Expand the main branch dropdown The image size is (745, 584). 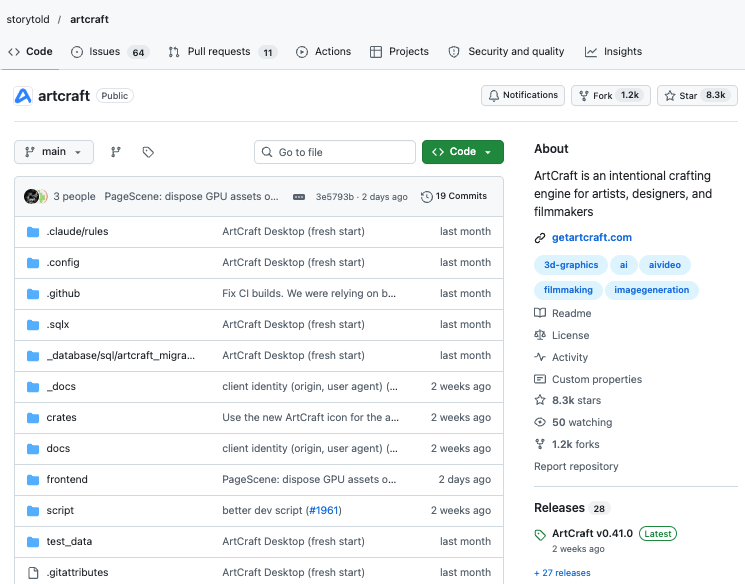tap(54, 152)
